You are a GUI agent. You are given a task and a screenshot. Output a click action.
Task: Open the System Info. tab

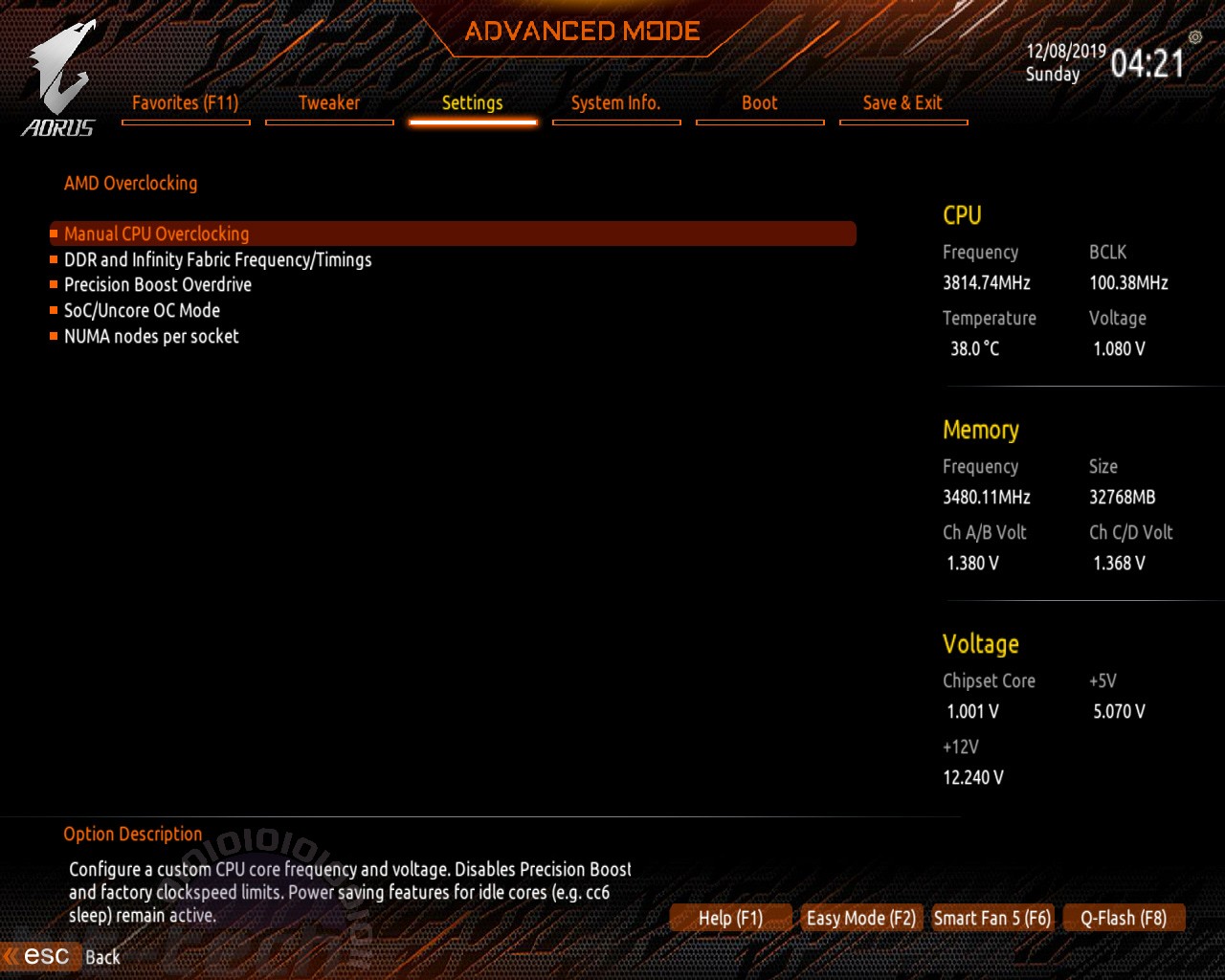616,103
